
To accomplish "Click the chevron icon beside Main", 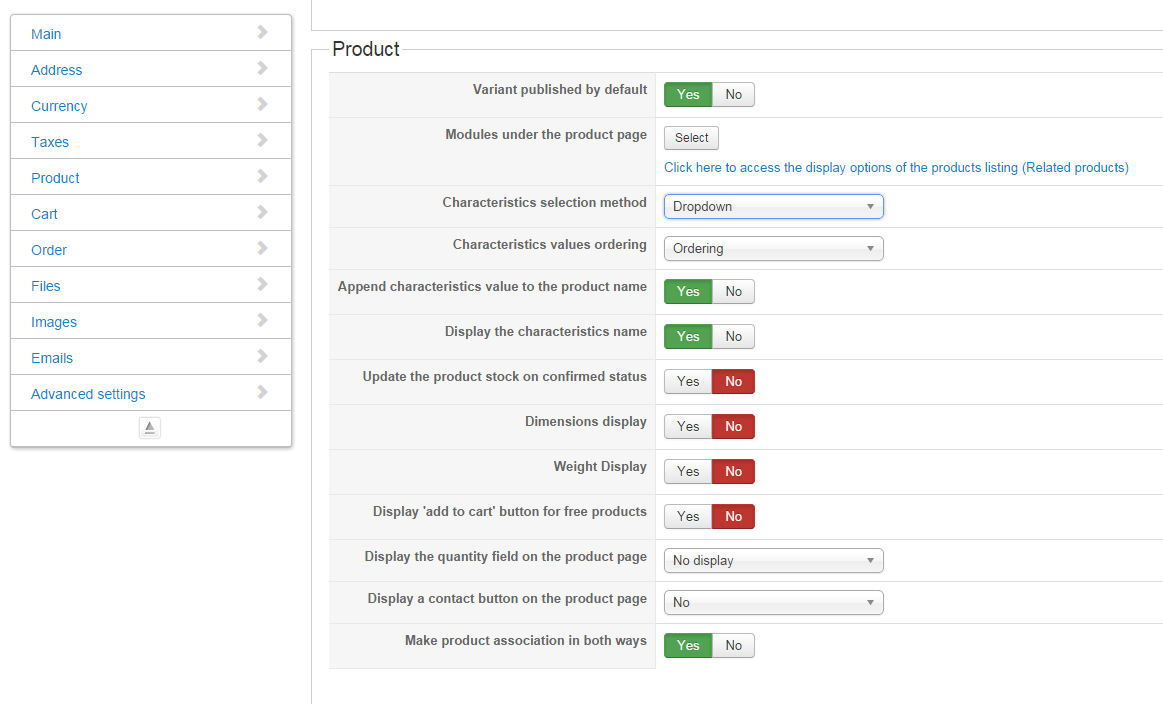I will [263, 32].
